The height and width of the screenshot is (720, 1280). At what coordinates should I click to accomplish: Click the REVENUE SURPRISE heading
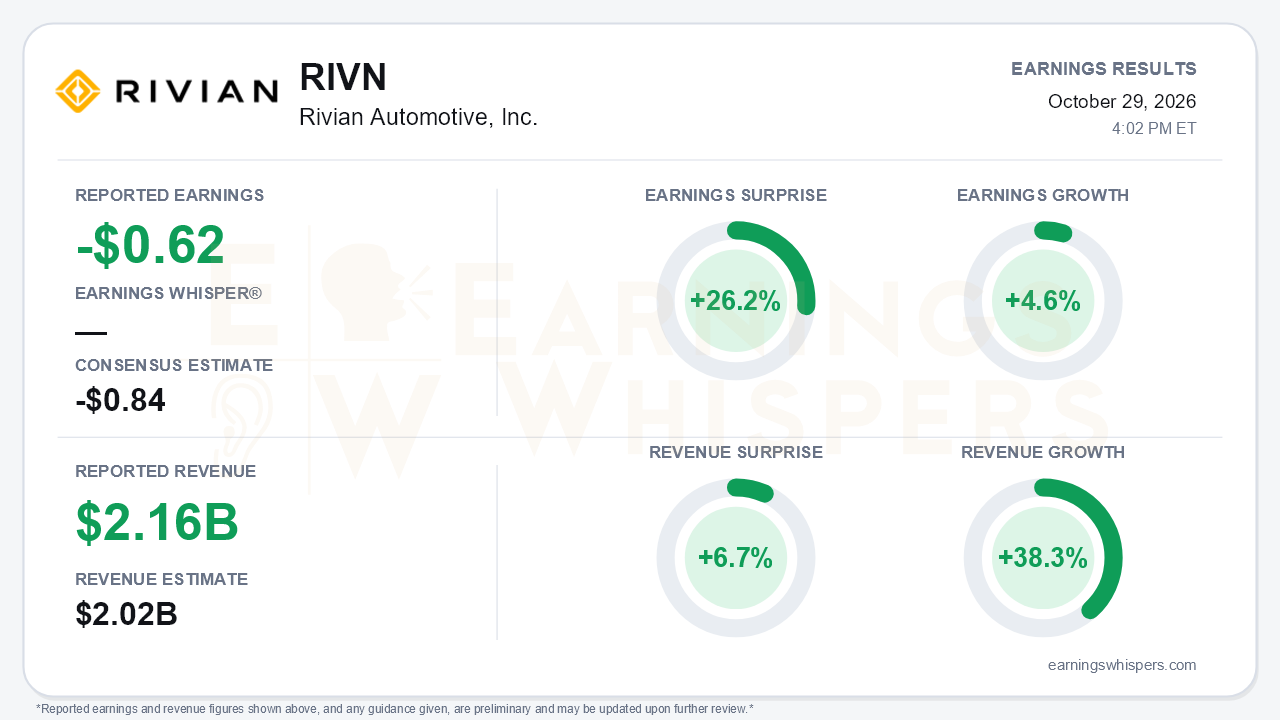(x=736, y=452)
